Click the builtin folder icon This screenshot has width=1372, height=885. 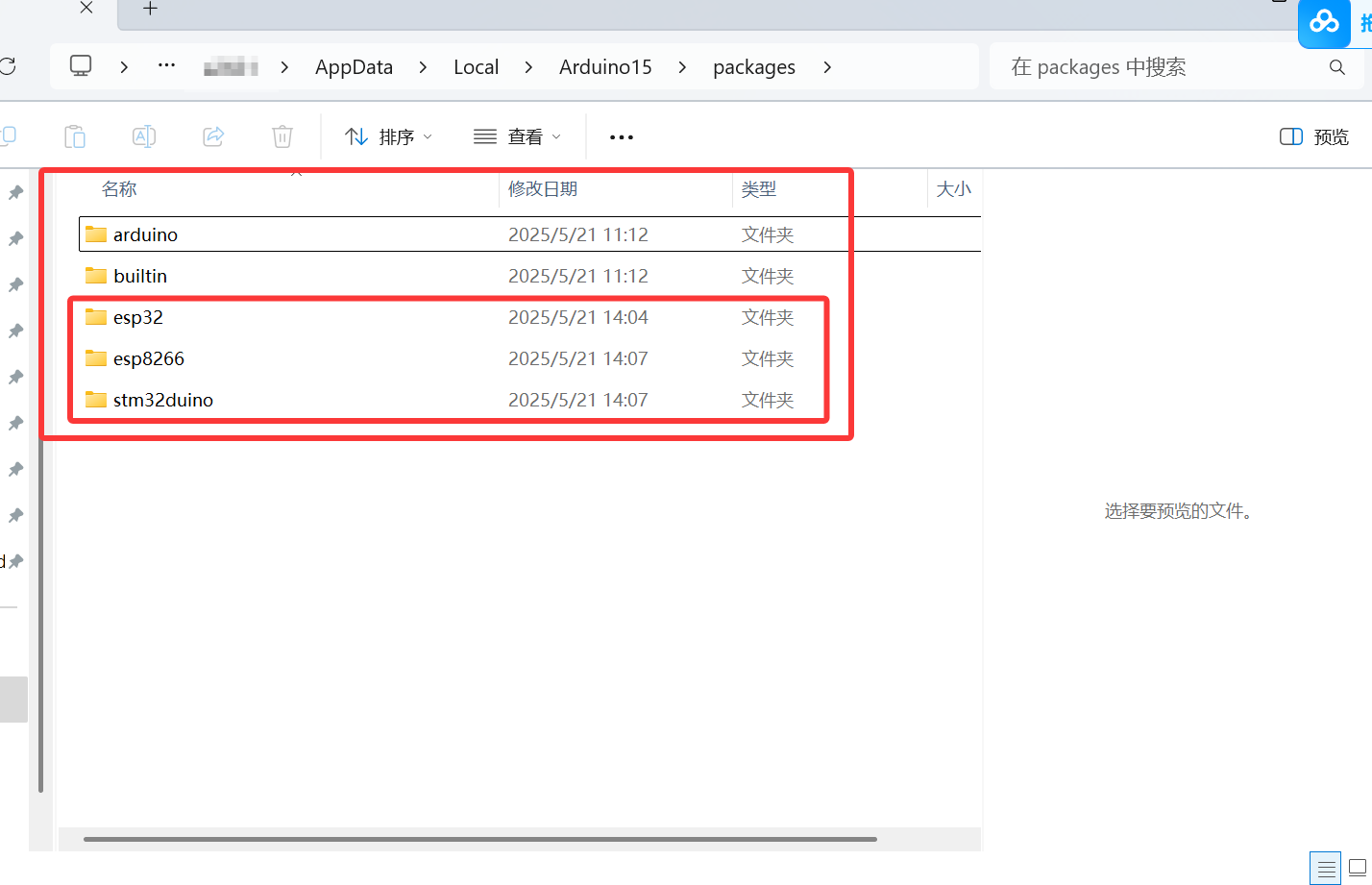pyautogui.click(x=96, y=275)
